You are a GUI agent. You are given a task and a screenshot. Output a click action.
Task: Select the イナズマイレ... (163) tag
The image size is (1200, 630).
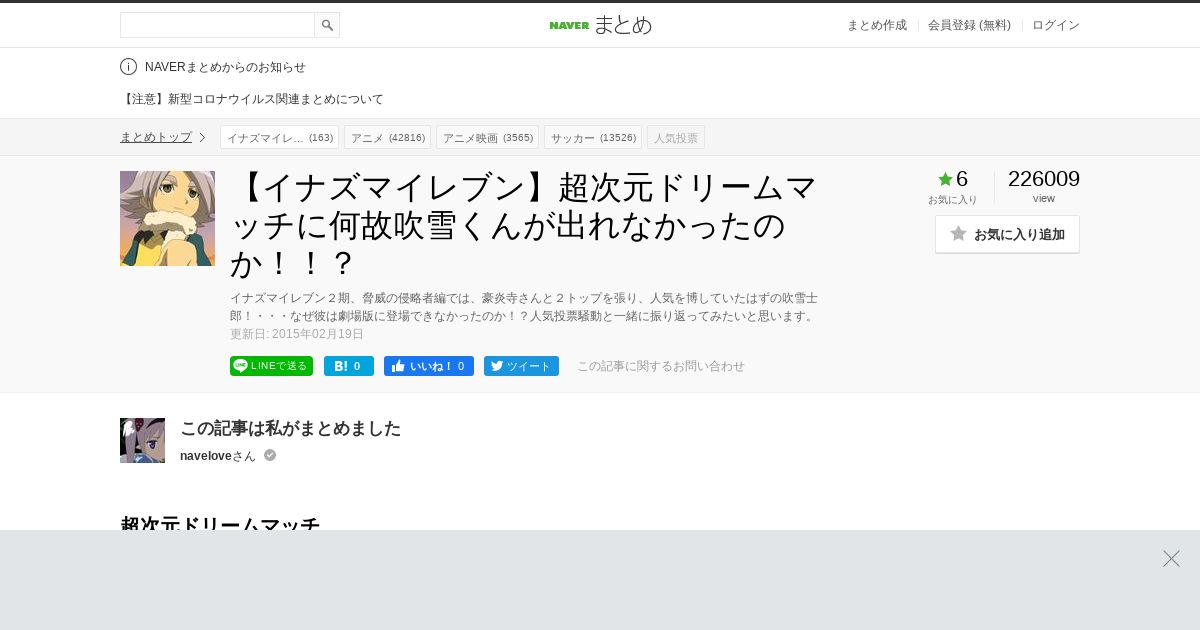pos(279,137)
